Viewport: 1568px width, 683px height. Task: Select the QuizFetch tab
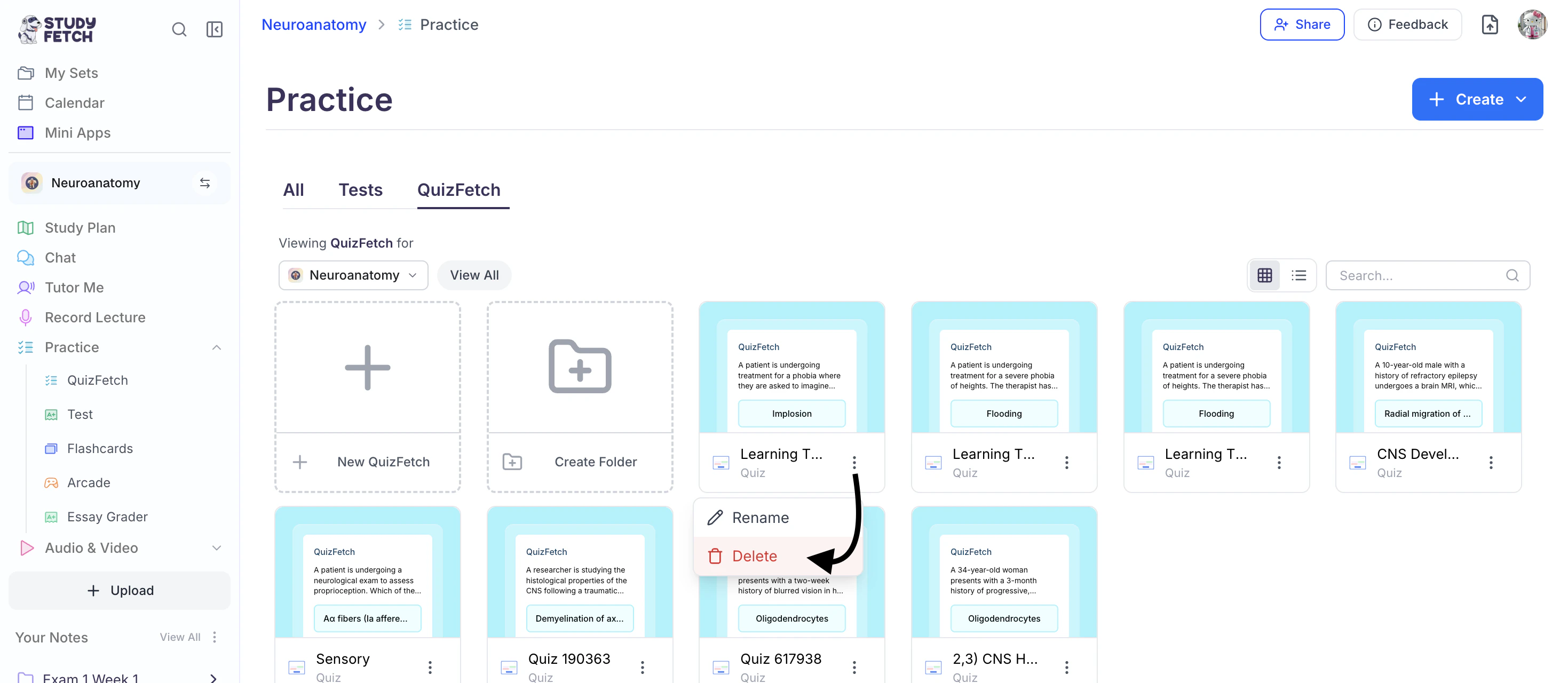459,190
